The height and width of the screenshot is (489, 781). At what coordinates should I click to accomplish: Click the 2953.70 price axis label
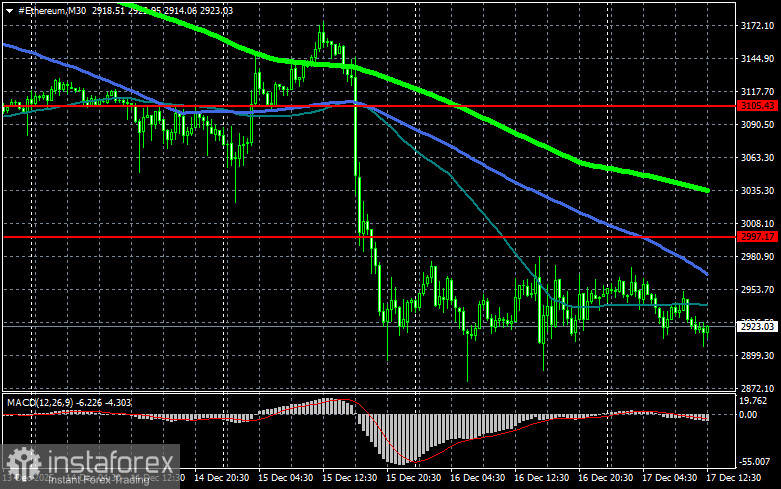[x=757, y=289]
